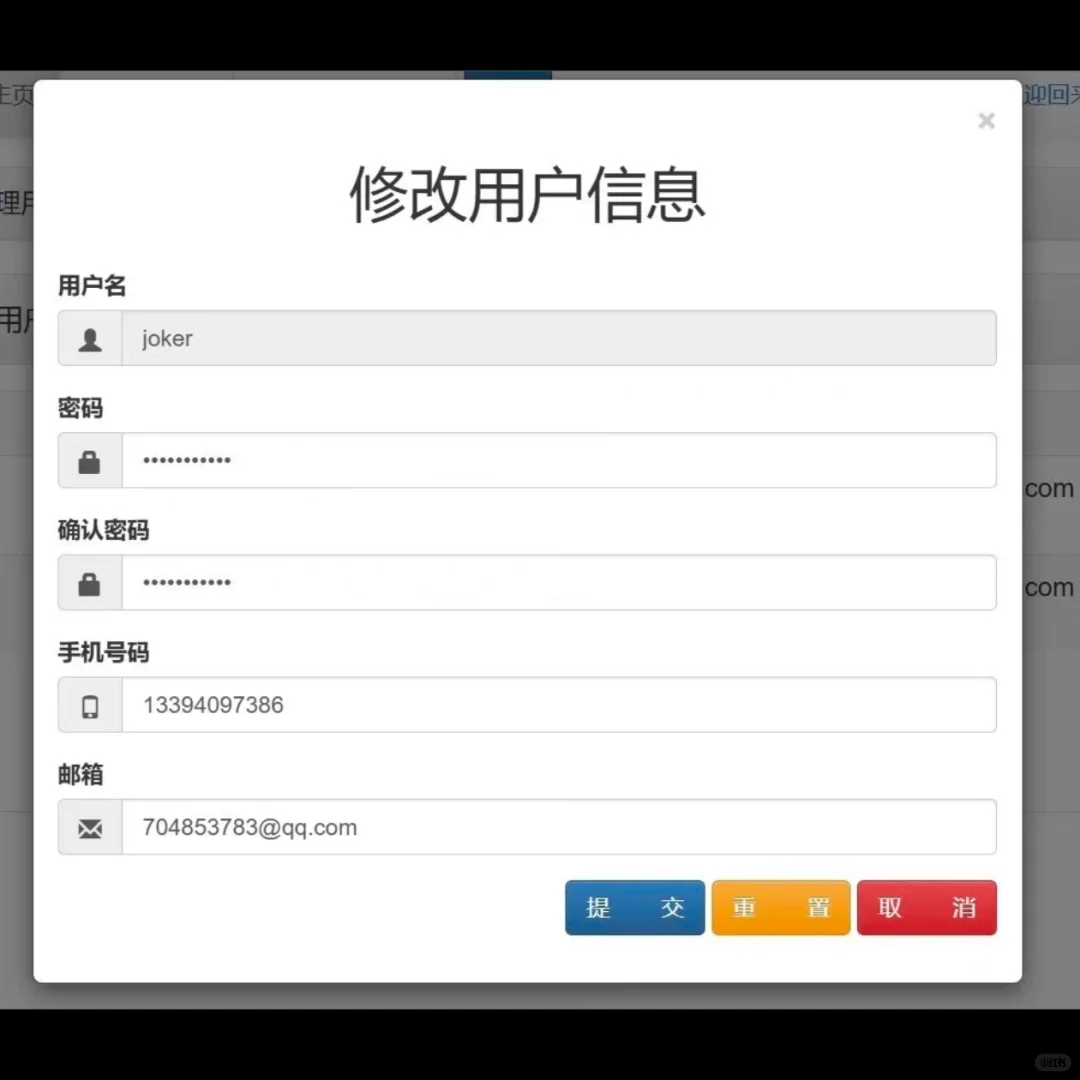Click the 用户名 field label
This screenshot has width=1080, height=1080.
[x=91, y=287]
